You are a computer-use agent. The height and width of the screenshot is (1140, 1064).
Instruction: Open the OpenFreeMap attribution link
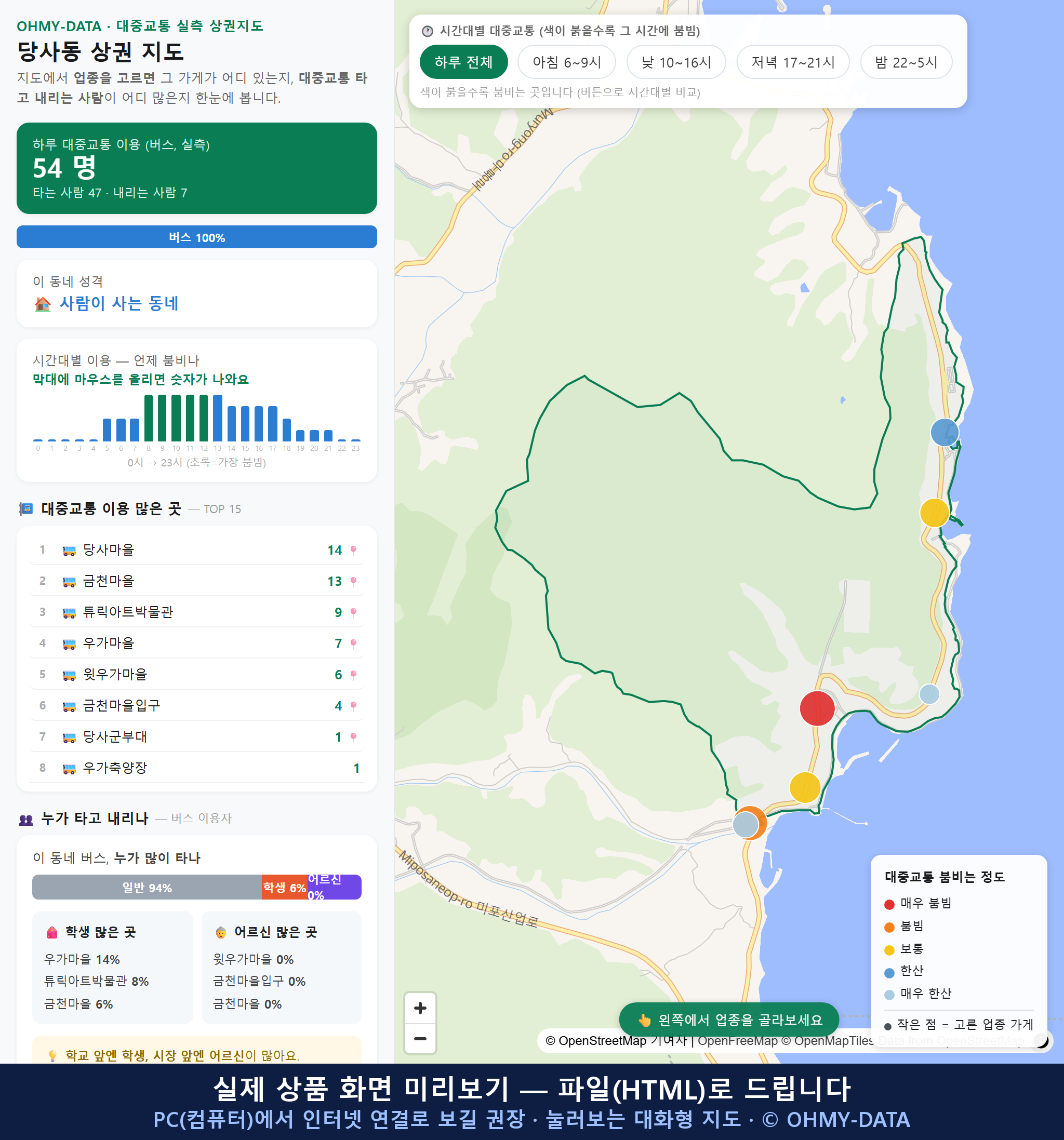pos(737,1040)
